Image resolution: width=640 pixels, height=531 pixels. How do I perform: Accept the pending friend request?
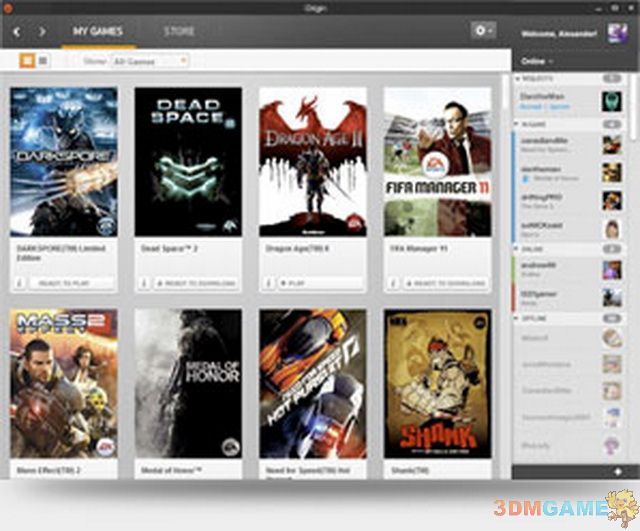[533, 106]
